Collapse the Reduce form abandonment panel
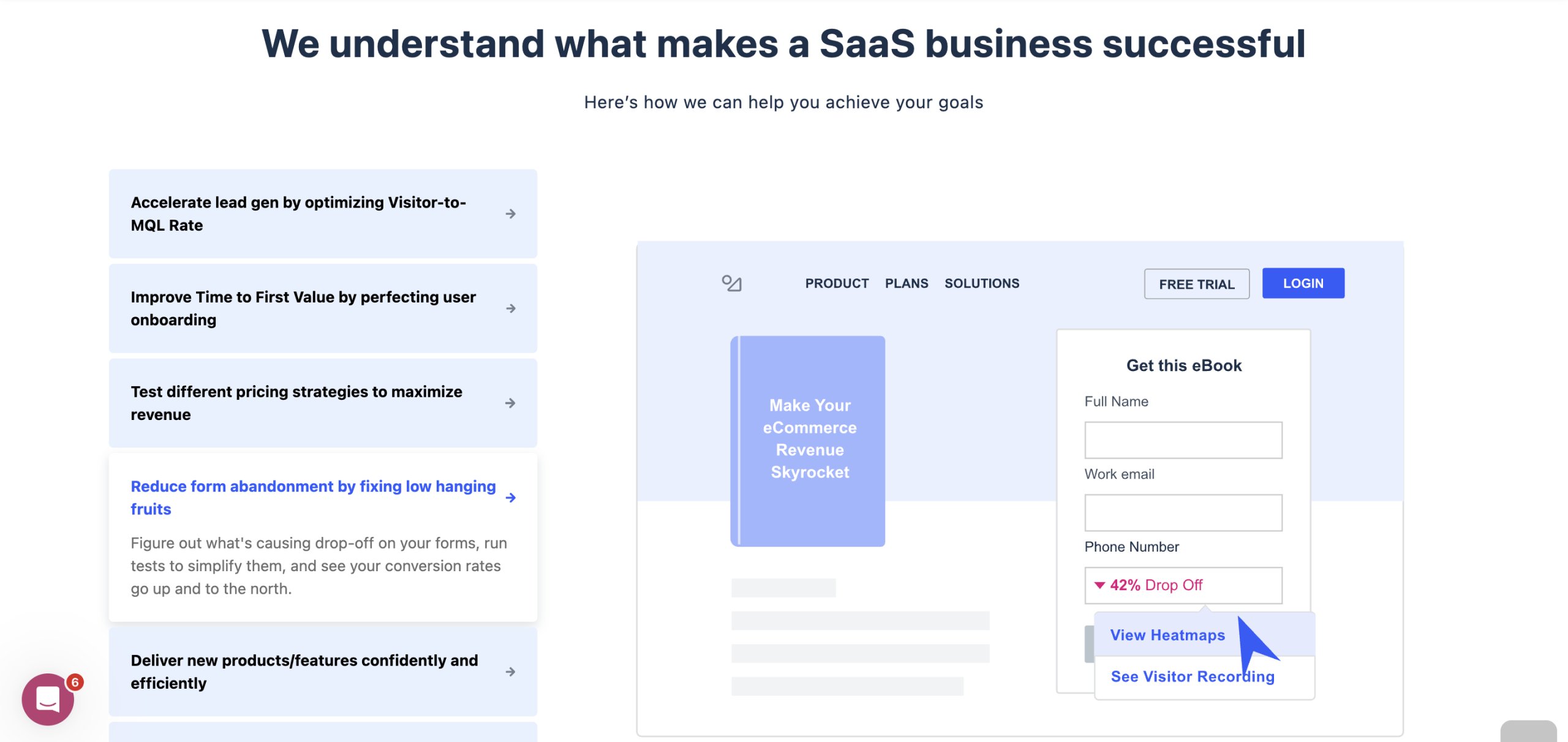The width and height of the screenshot is (1568, 742). tap(312, 497)
